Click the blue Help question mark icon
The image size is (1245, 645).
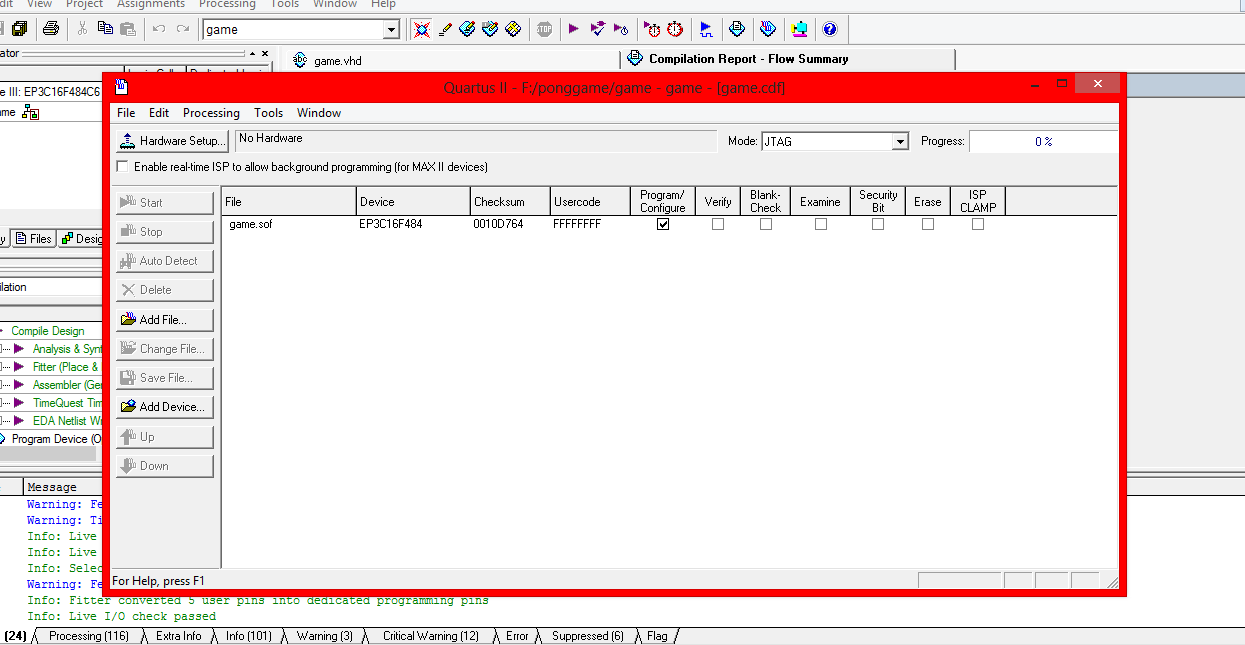click(829, 29)
